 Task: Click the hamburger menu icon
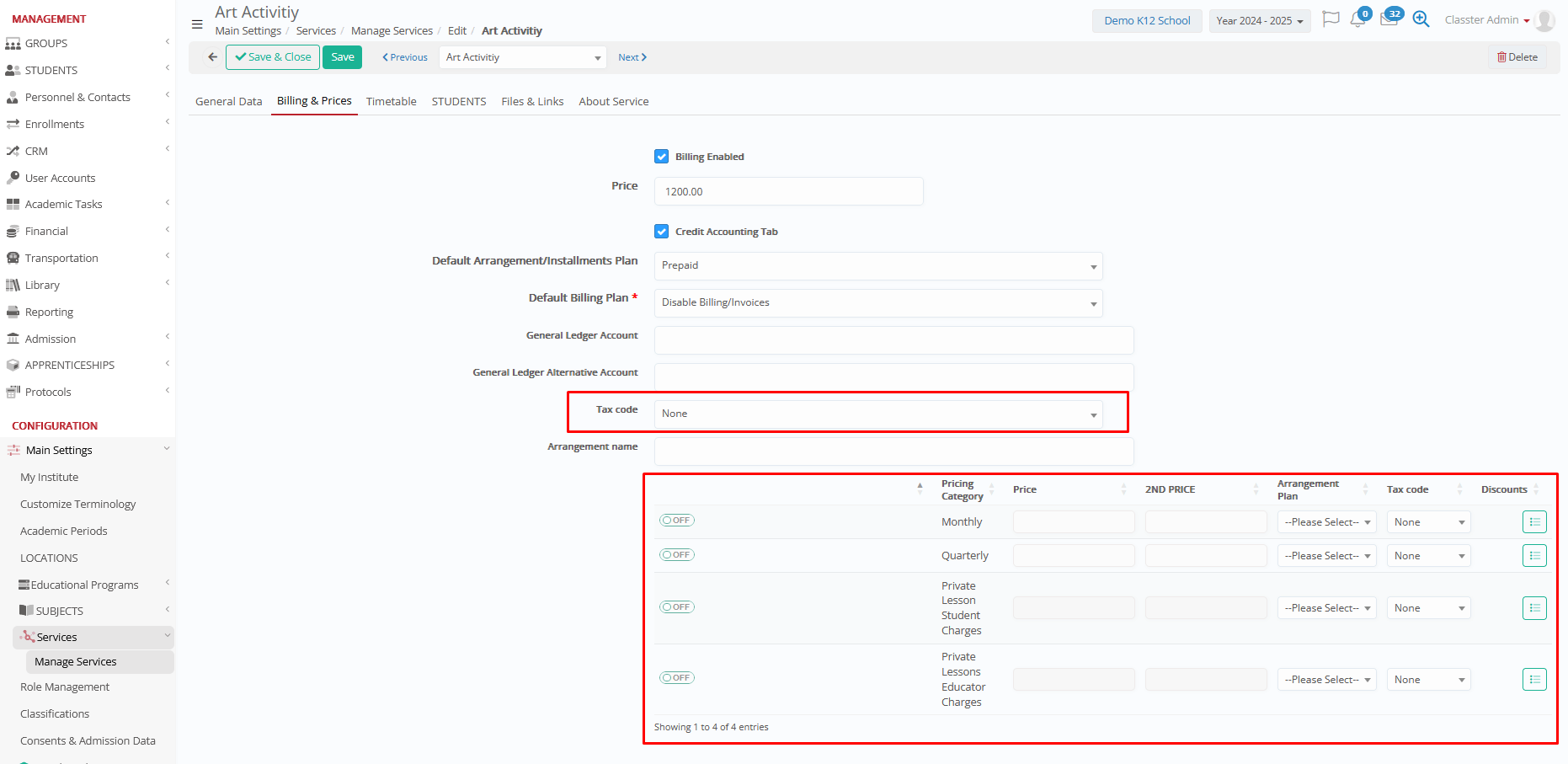coord(197,24)
